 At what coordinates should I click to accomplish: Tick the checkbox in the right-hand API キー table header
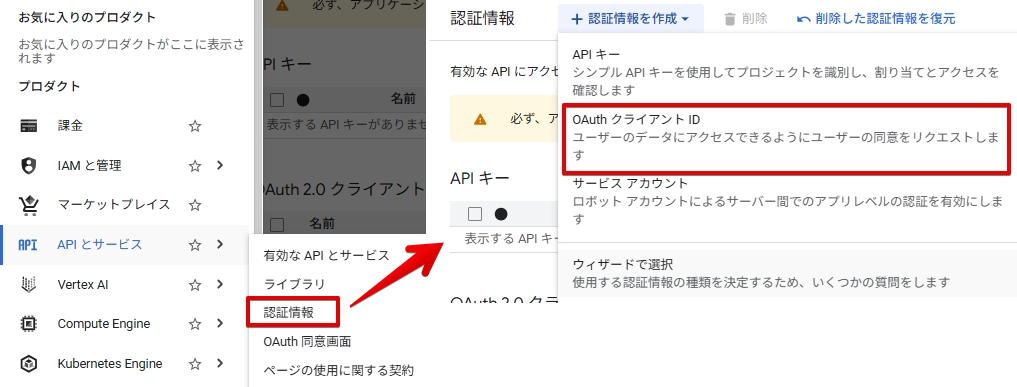tap(475, 214)
